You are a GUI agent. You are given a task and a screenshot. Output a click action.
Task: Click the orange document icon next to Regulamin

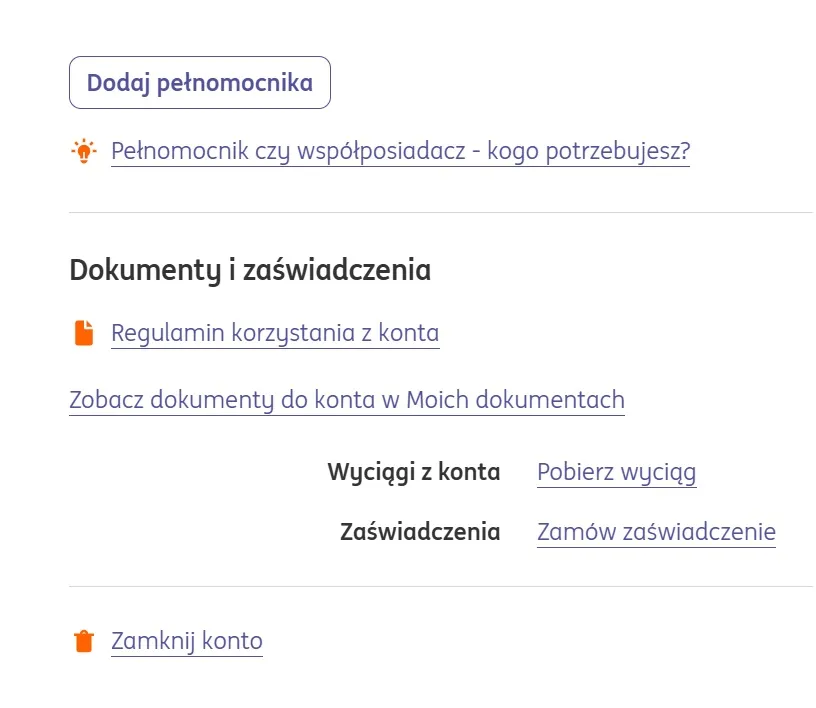point(84,332)
